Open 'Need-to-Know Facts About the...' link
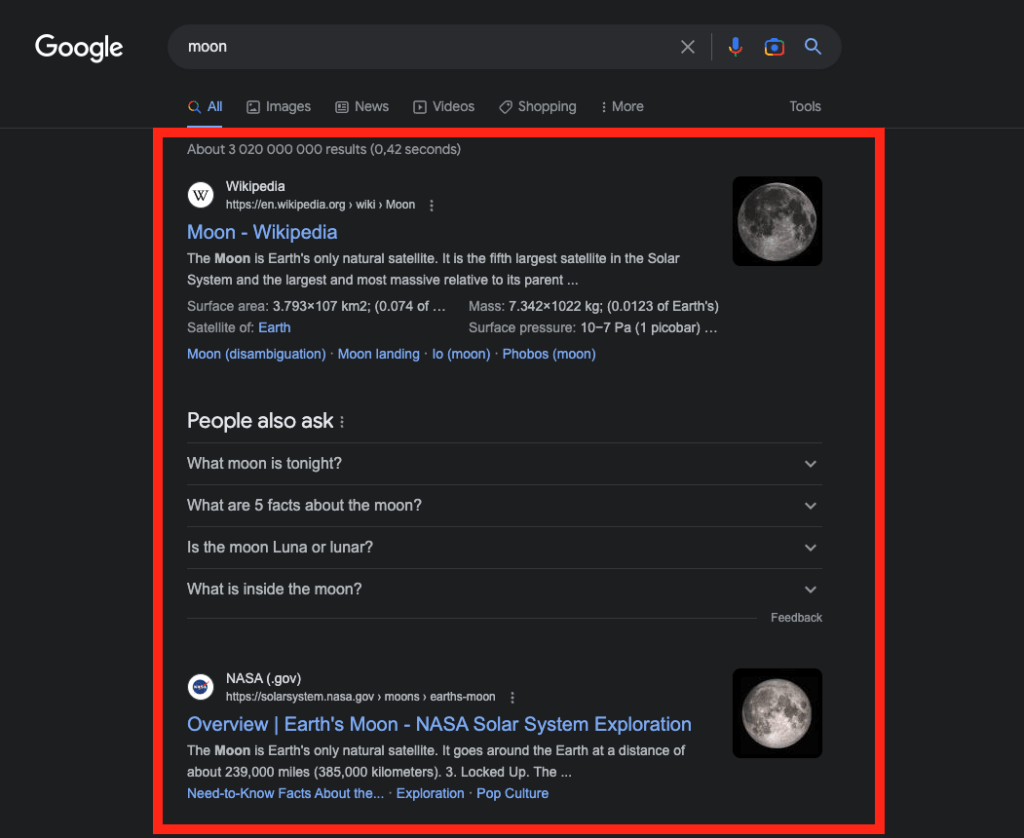1024x838 pixels. tap(285, 794)
